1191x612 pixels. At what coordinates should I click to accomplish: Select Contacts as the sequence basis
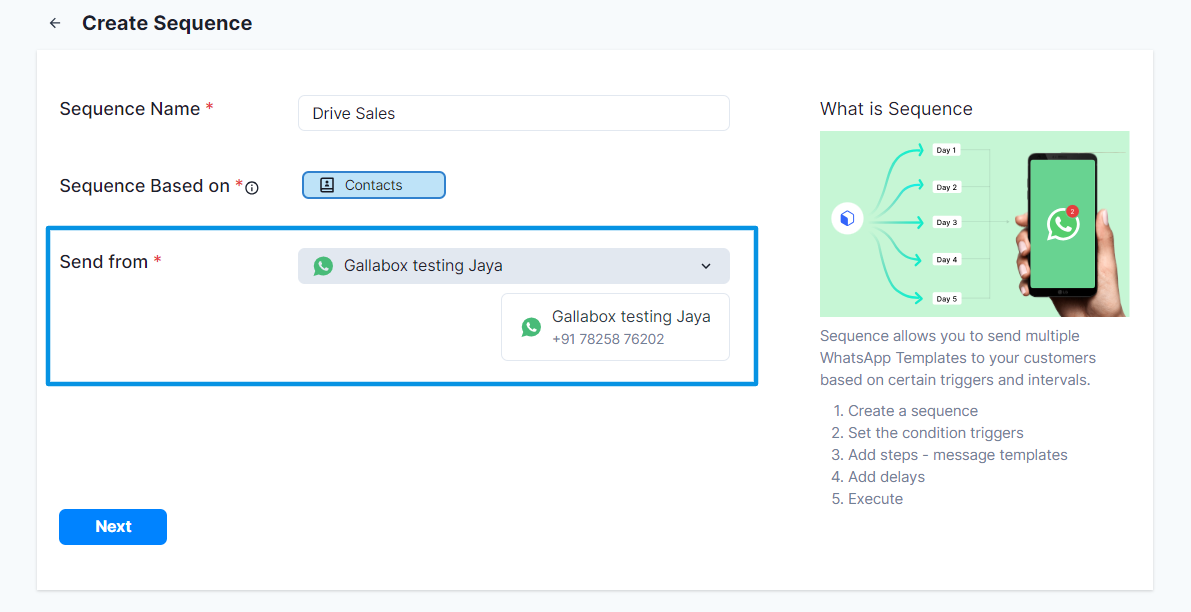(x=374, y=185)
